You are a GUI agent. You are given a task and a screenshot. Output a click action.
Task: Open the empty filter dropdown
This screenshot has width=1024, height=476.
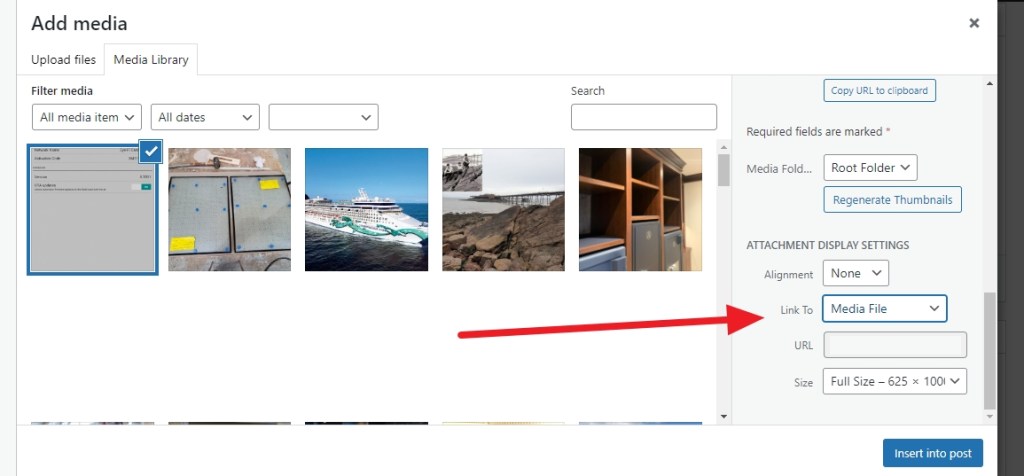[x=324, y=117]
